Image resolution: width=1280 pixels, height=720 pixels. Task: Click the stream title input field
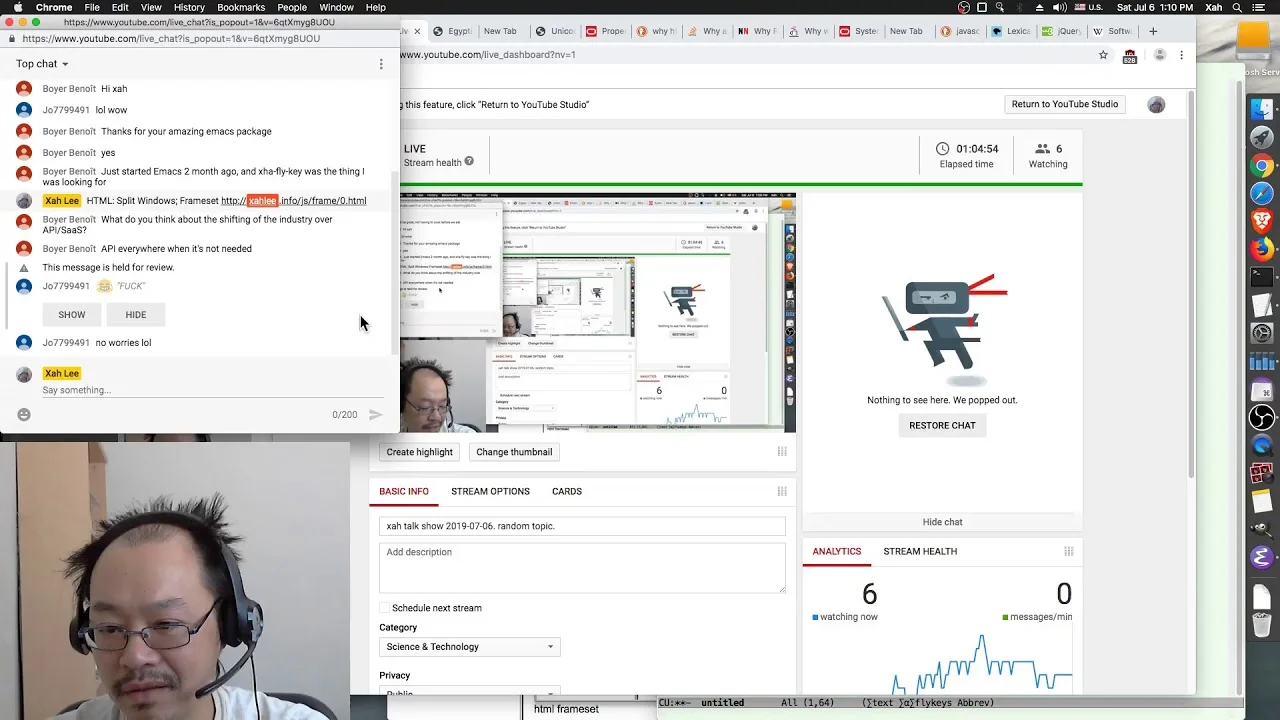(x=582, y=526)
